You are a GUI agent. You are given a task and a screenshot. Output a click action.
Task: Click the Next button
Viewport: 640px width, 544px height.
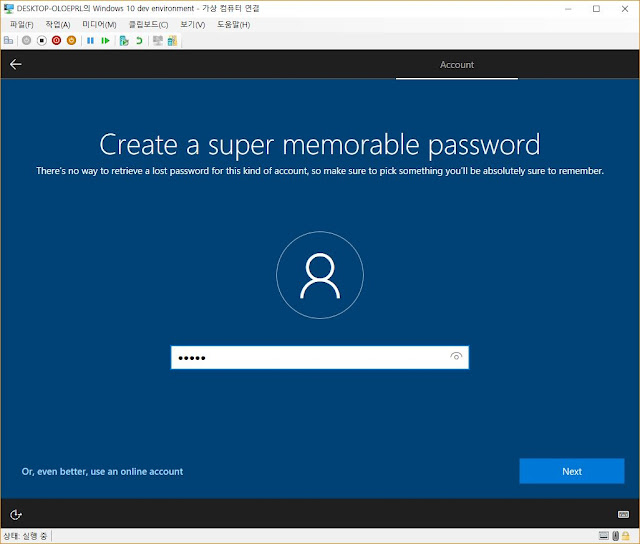point(571,471)
